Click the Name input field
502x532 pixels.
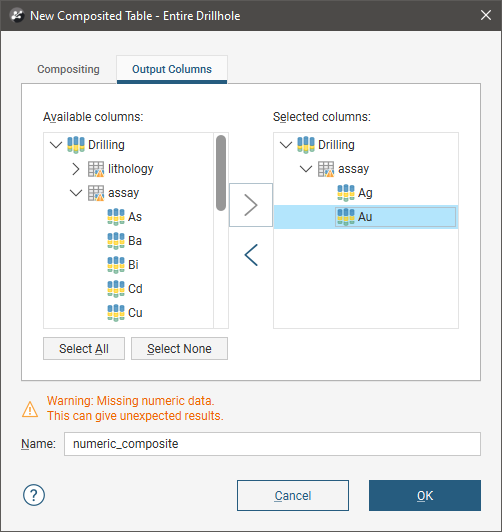pyautogui.click(x=272, y=444)
